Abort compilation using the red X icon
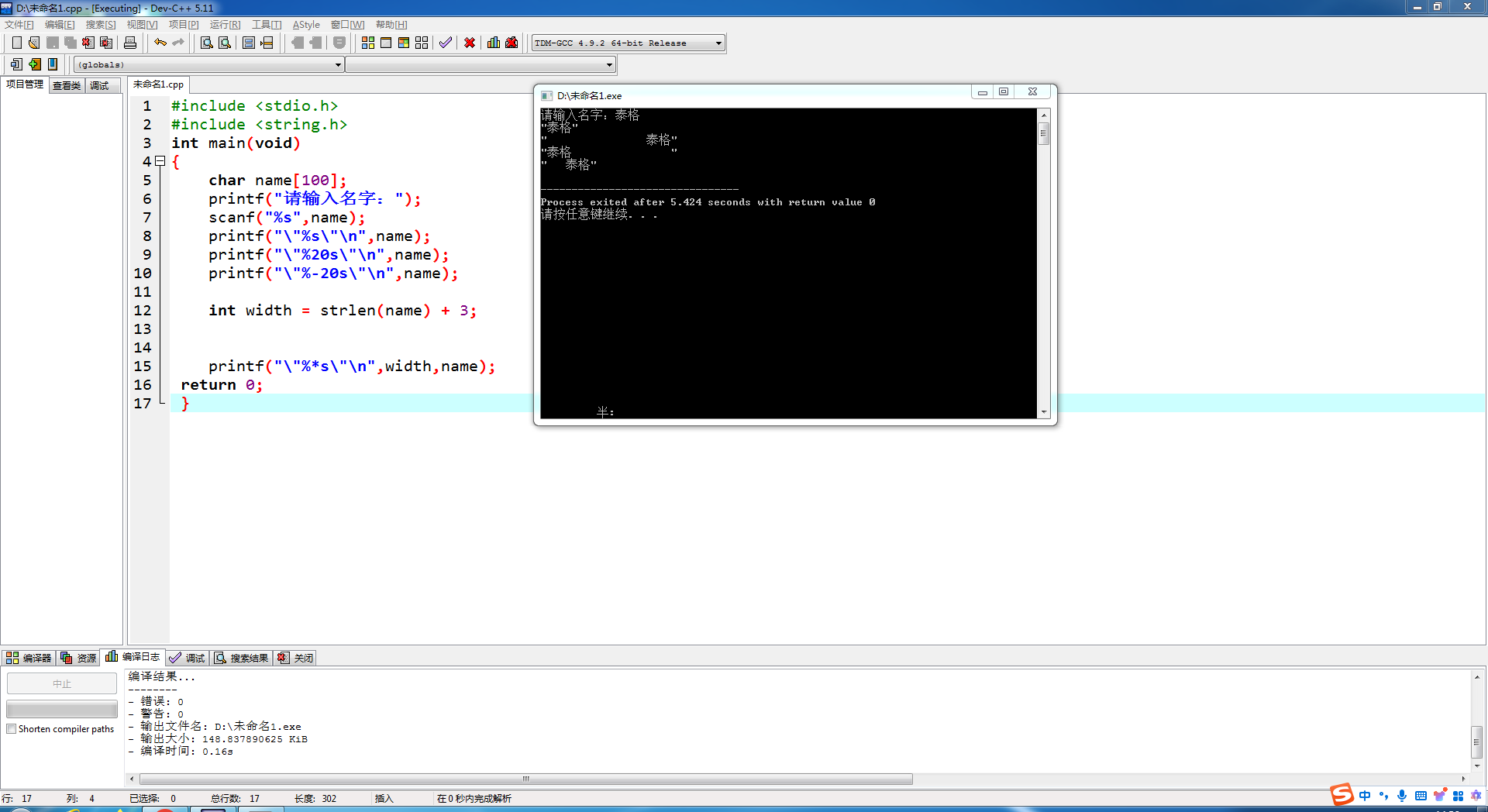Screen dimensions: 1488x812 pyautogui.click(x=470, y=43)
